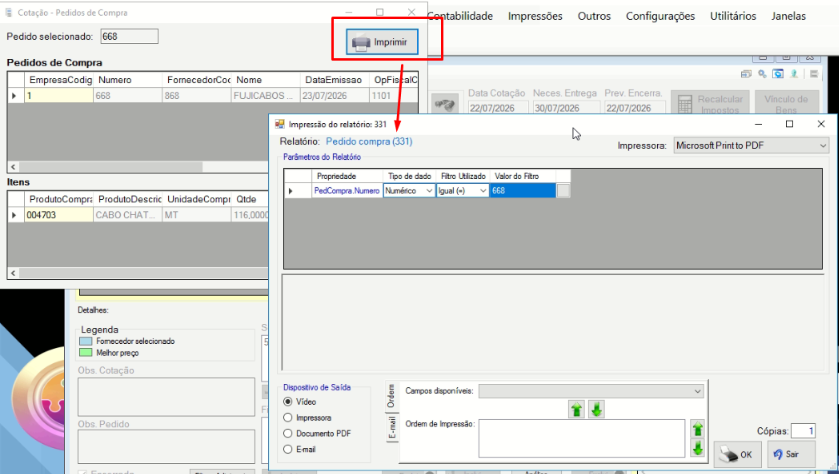The height and width of the screenshot is (474, 839).
Task: Switch to the E-mail vertical tab
Action: click(x=392, y=428)
